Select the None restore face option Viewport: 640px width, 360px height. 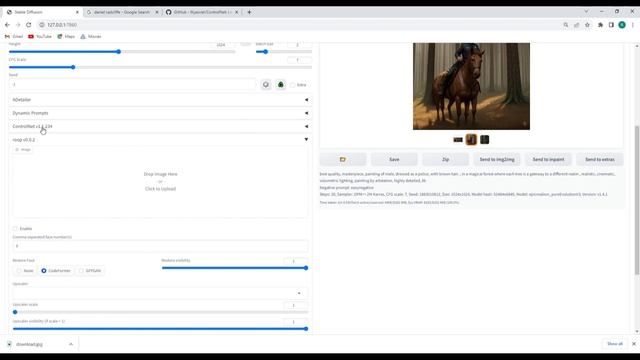[x=24, y=271]
